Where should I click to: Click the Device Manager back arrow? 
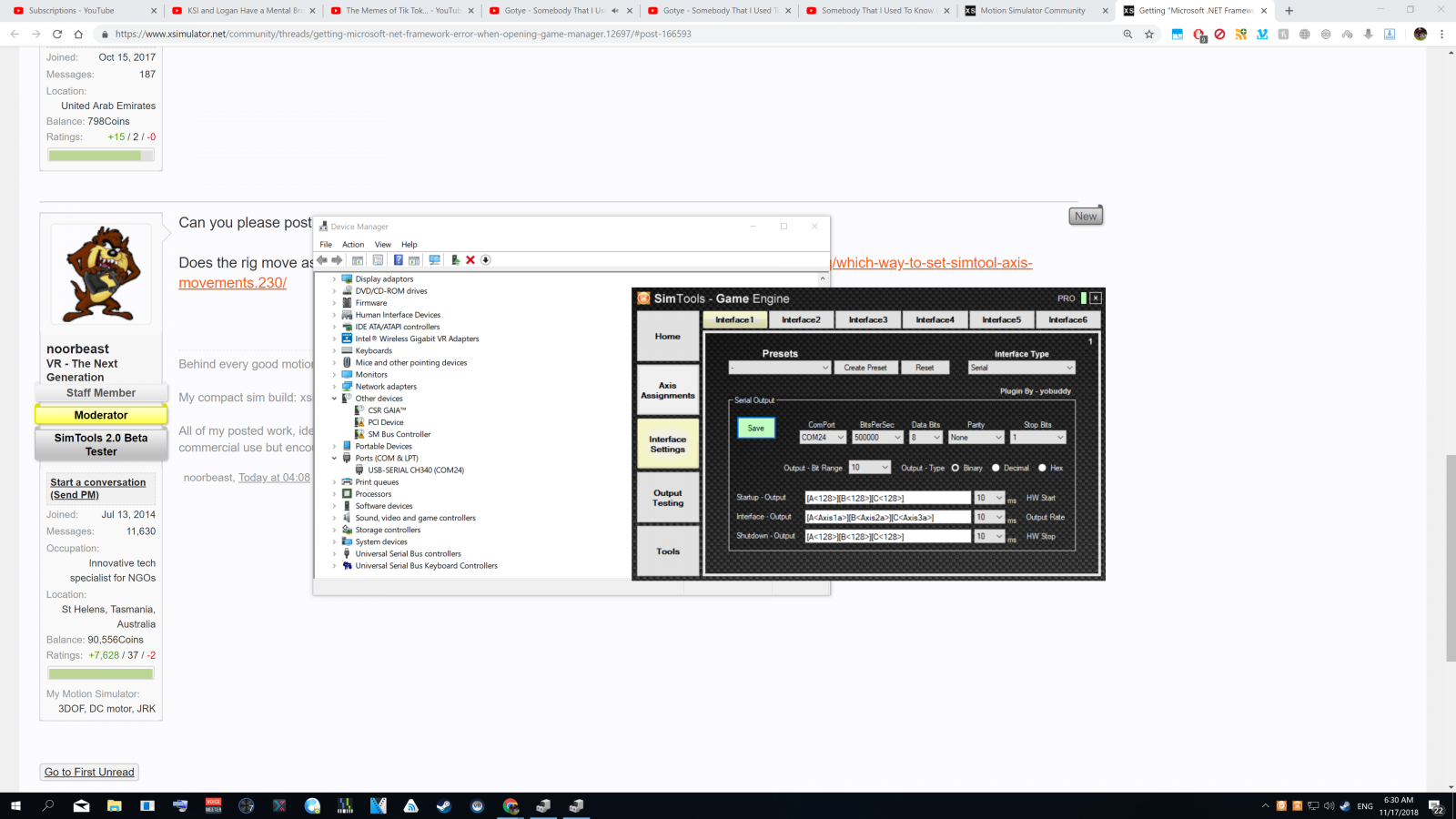(322, 260)
